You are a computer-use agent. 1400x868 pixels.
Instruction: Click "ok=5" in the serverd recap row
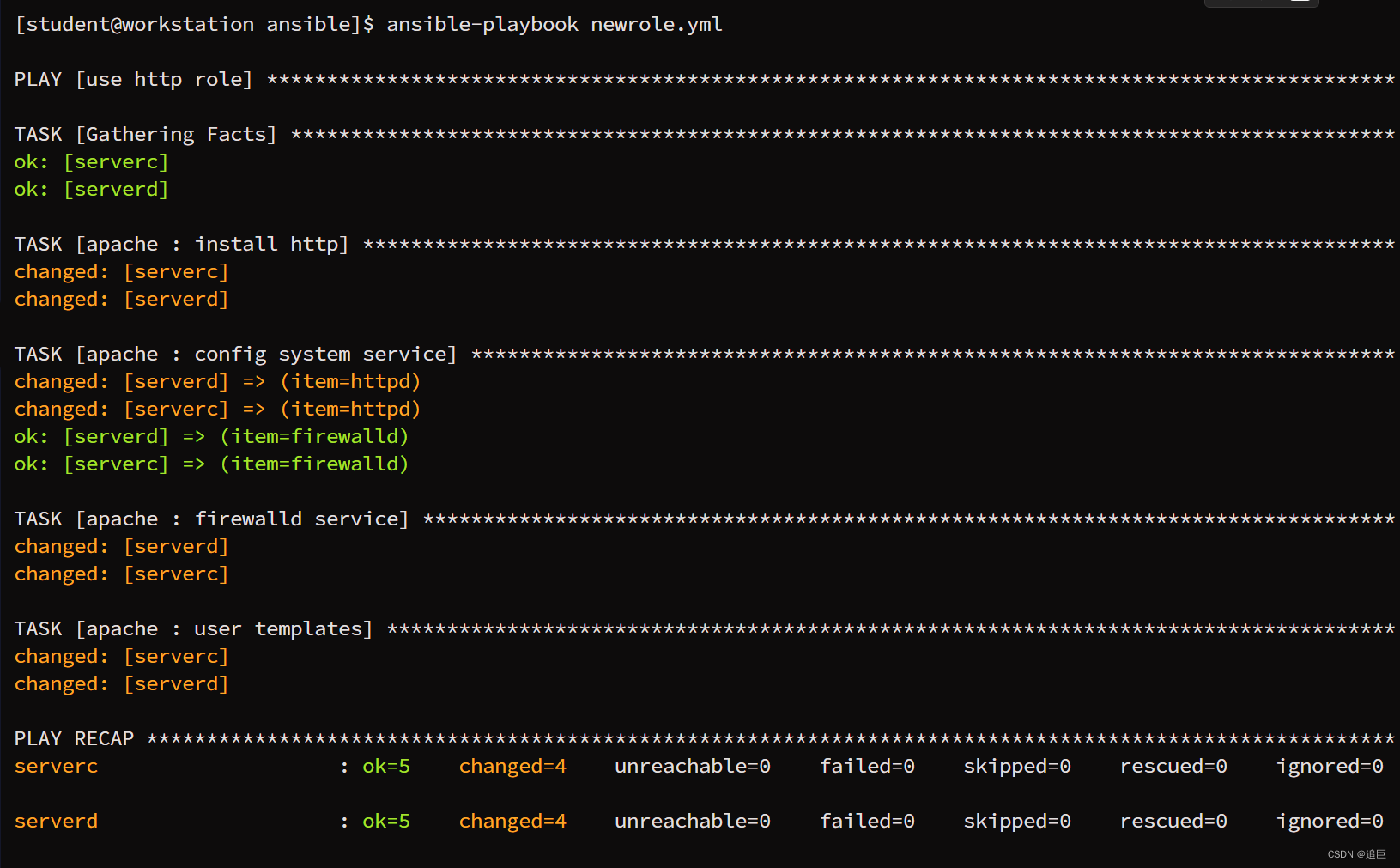(x=386, y=822)
